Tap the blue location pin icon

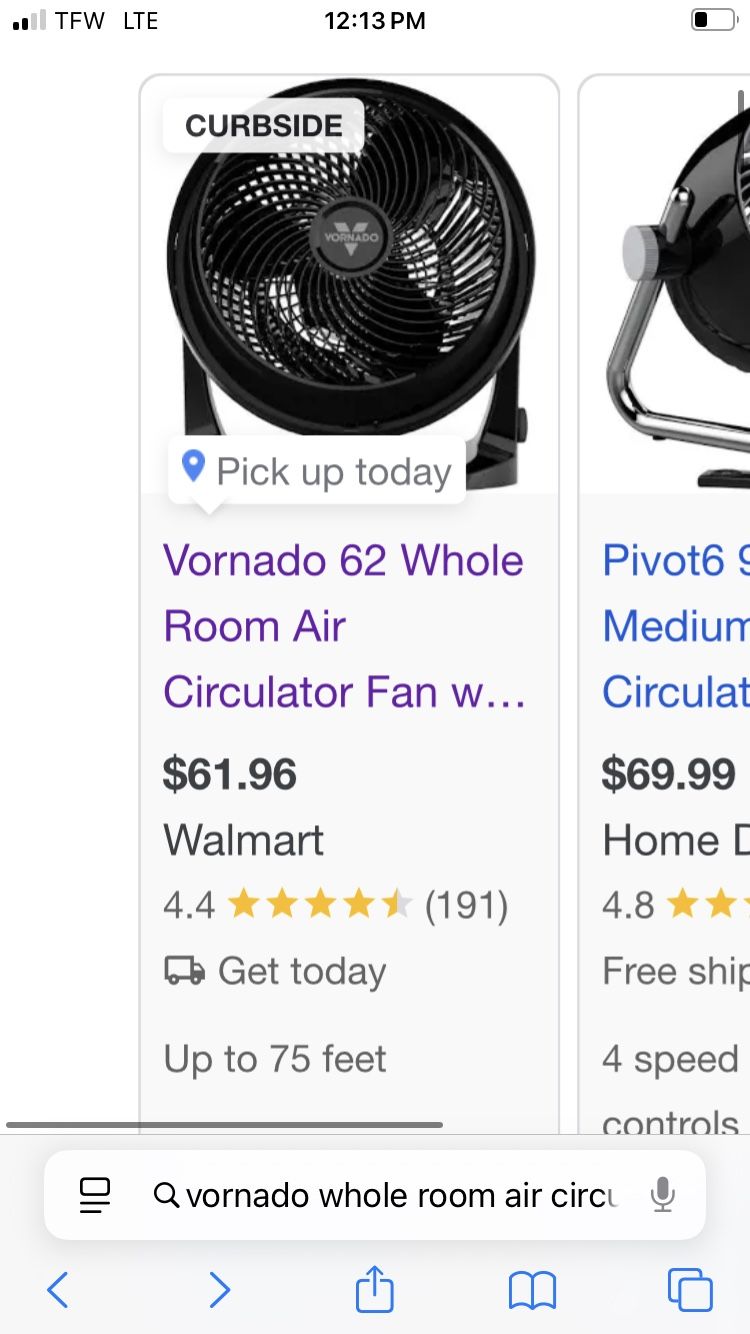(193, 466)
